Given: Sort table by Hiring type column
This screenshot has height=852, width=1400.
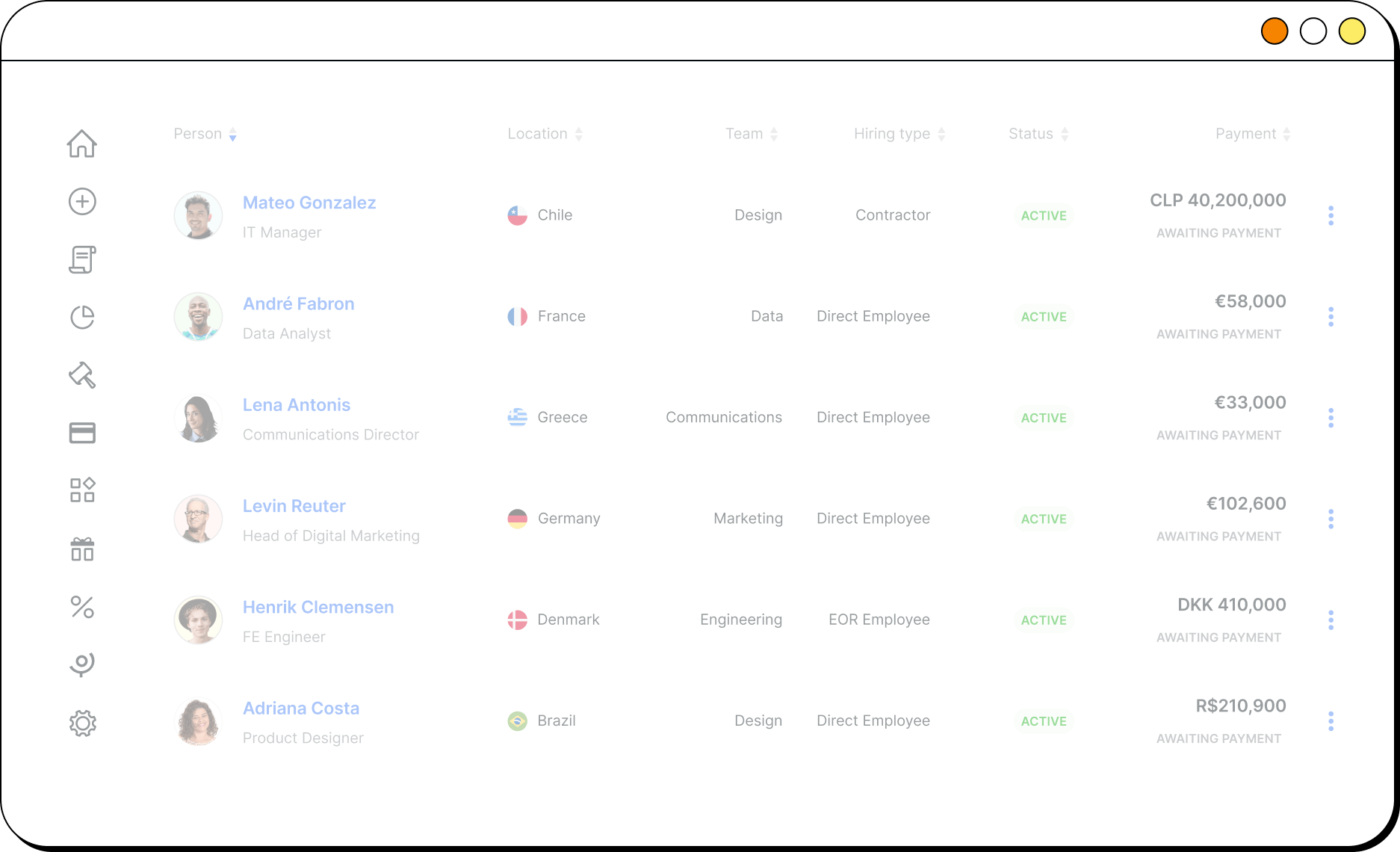Looking at the screenshot, I should click(899, 135).
